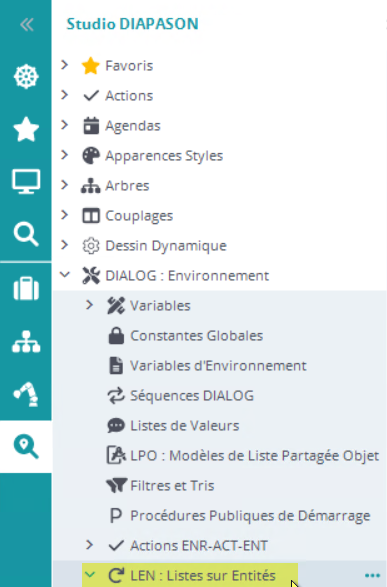The width and height of the screenshot is (387, 587).
Task: Collapse DIALOG : Environnement node
Action: (x=65, y=275)
